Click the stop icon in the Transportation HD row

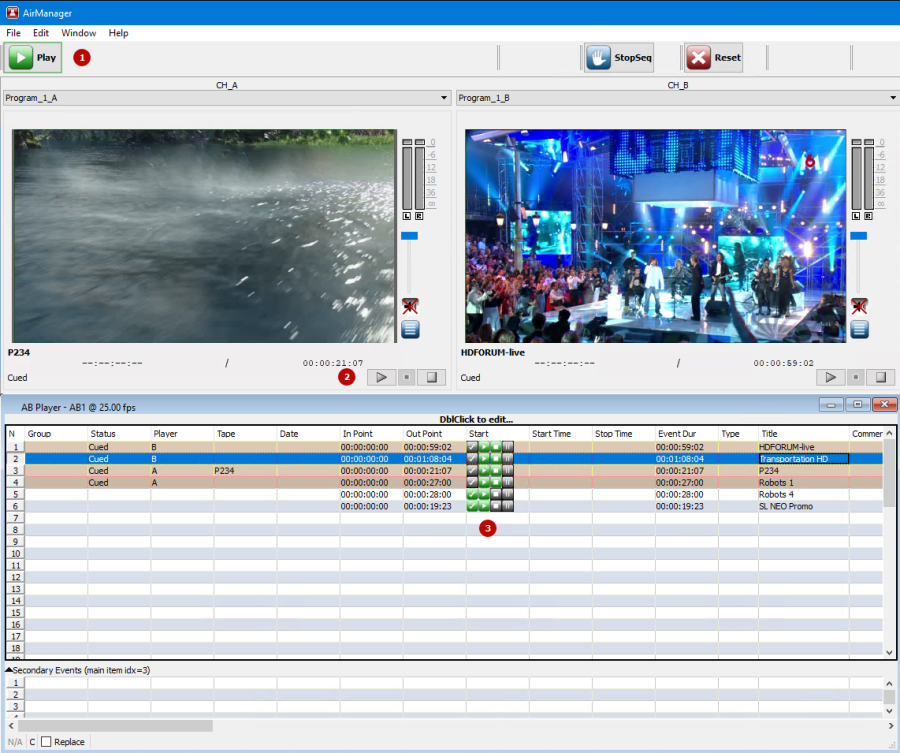click(496, 459)
